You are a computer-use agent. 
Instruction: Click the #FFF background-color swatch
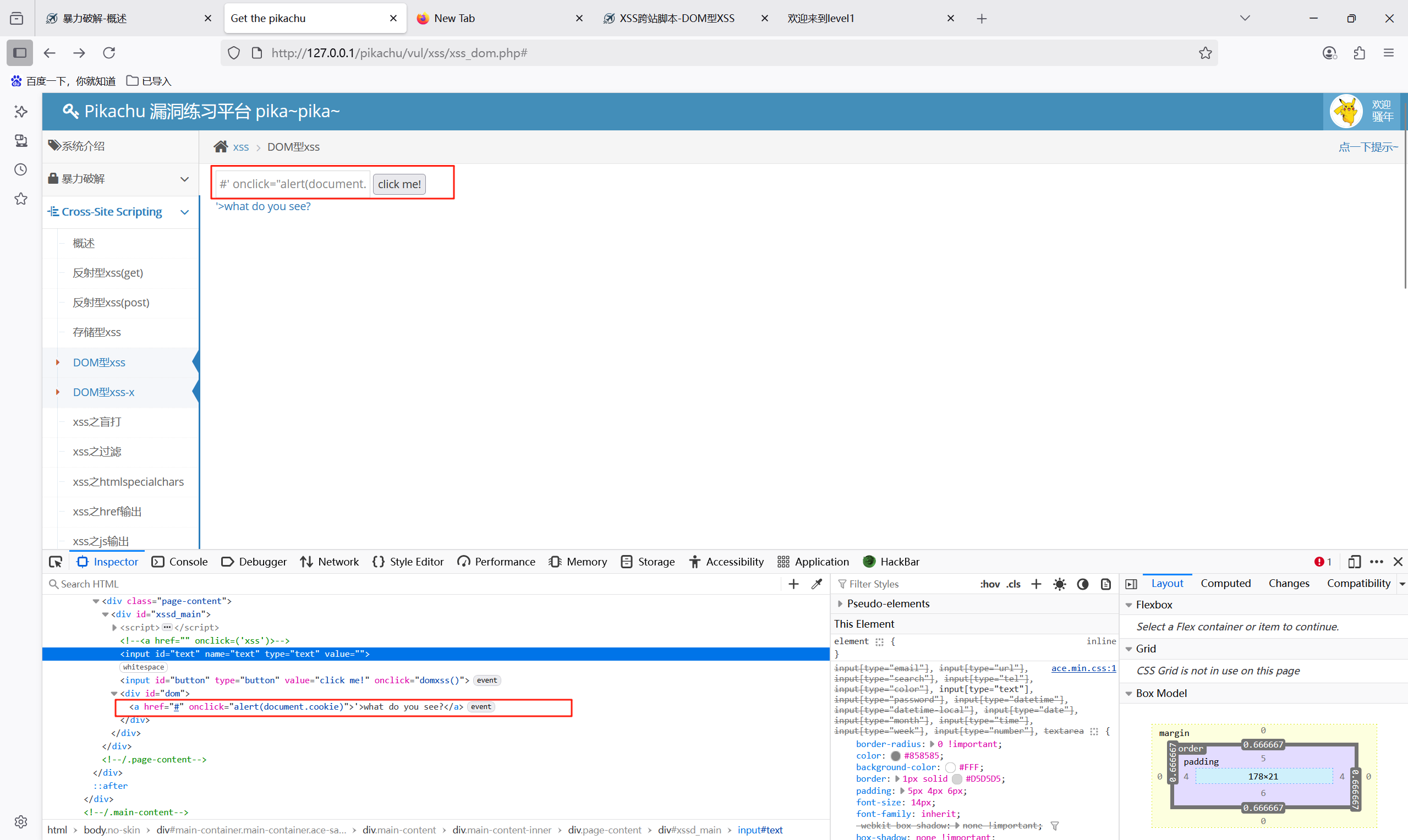pos(951,767)
